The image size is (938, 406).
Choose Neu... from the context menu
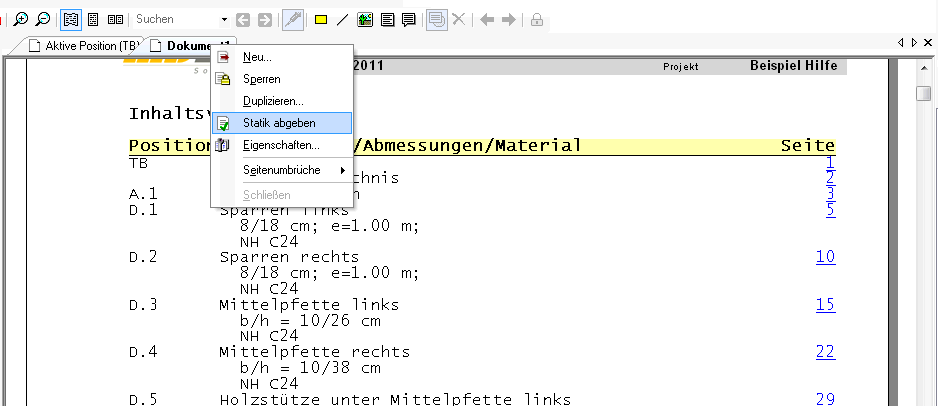pos(281,57)
